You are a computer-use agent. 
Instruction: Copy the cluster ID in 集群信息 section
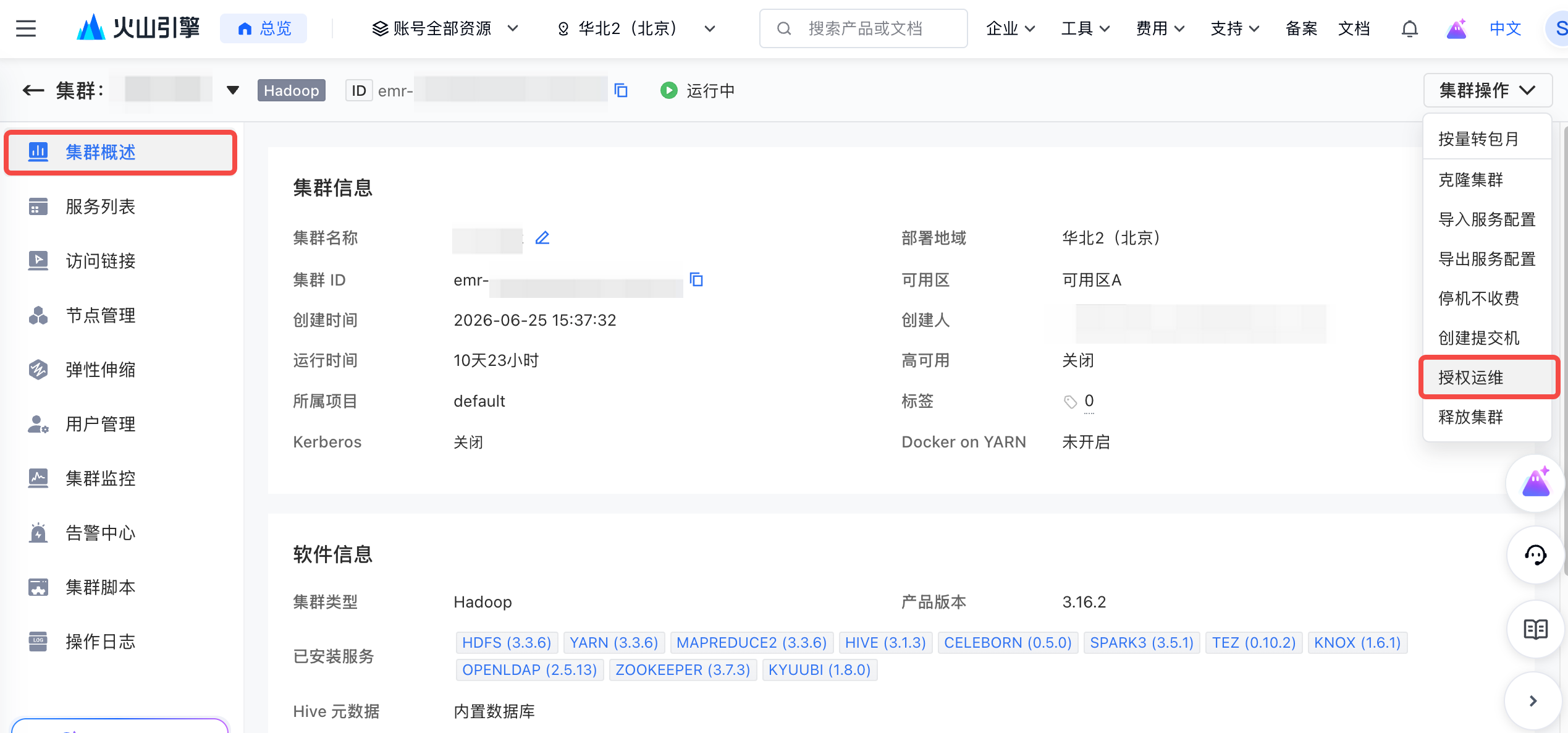pyautogui.click(x=696, y=279)
